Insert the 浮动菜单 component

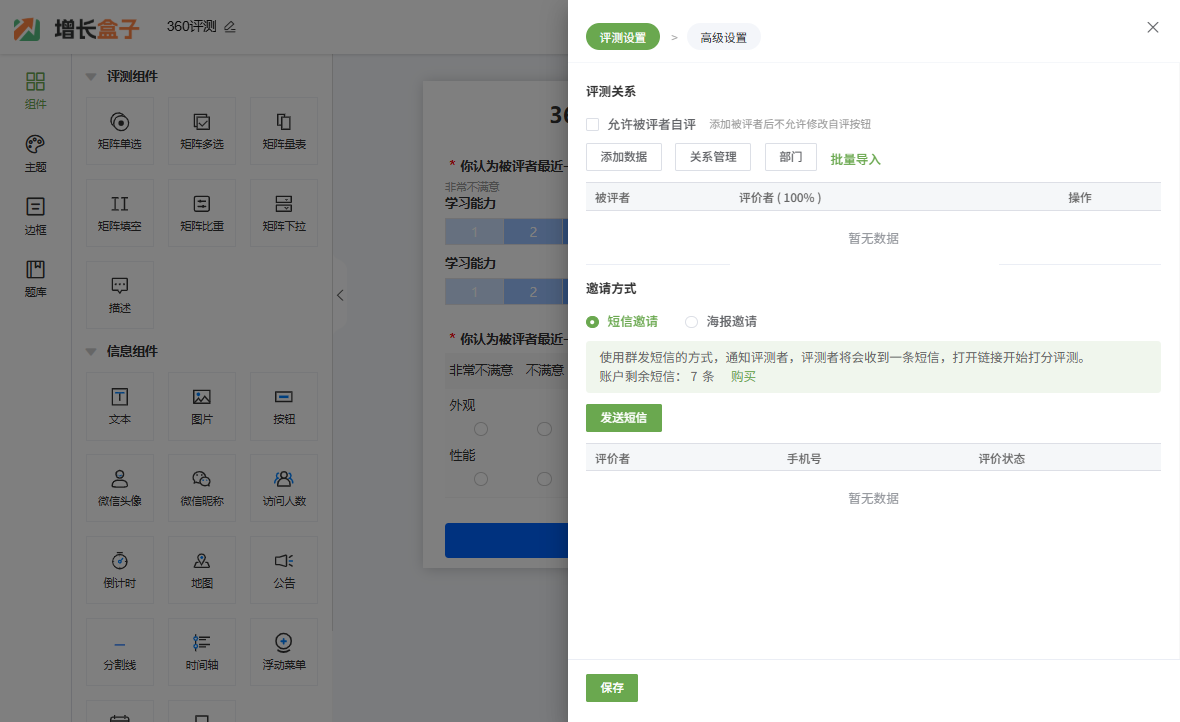coord(284,652)
